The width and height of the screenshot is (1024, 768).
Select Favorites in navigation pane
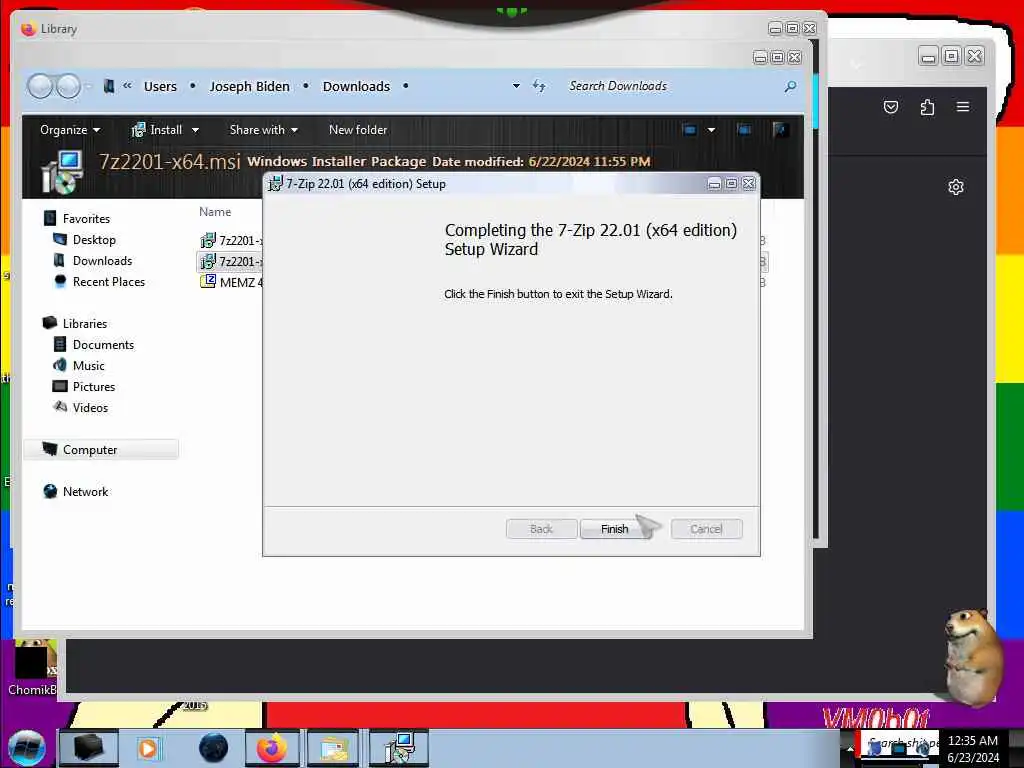[86, 219]
